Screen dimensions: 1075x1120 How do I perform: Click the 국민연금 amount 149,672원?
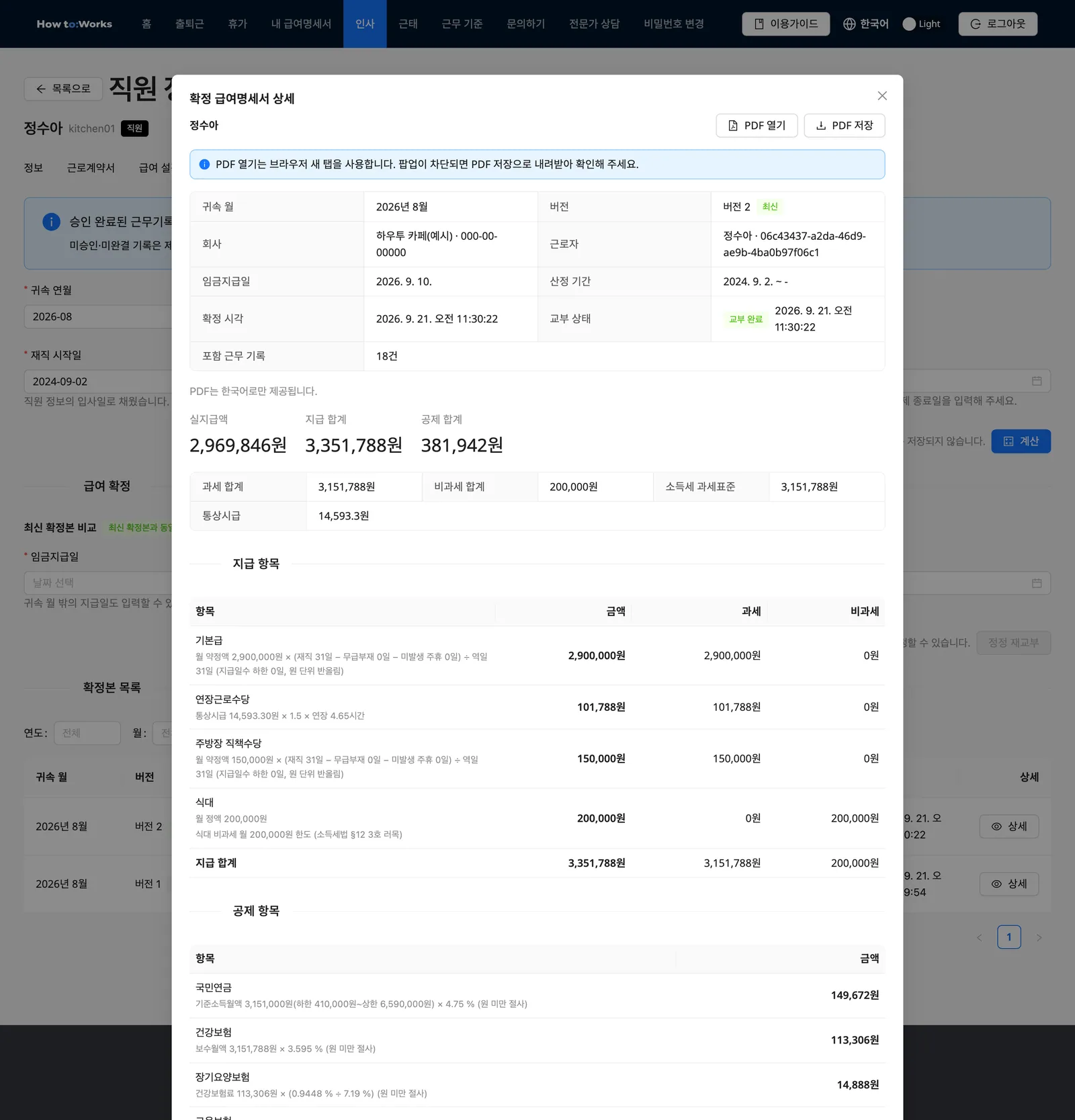point(855,996)
